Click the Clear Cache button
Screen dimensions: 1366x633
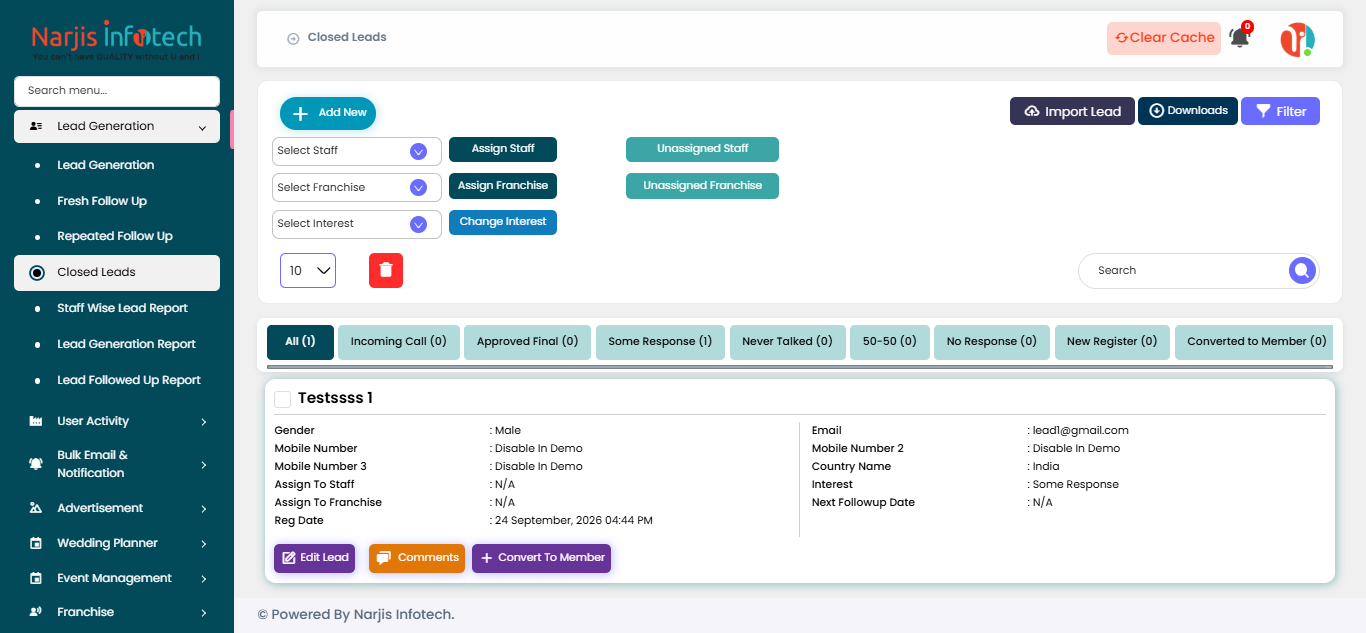tap(1164, 38)
